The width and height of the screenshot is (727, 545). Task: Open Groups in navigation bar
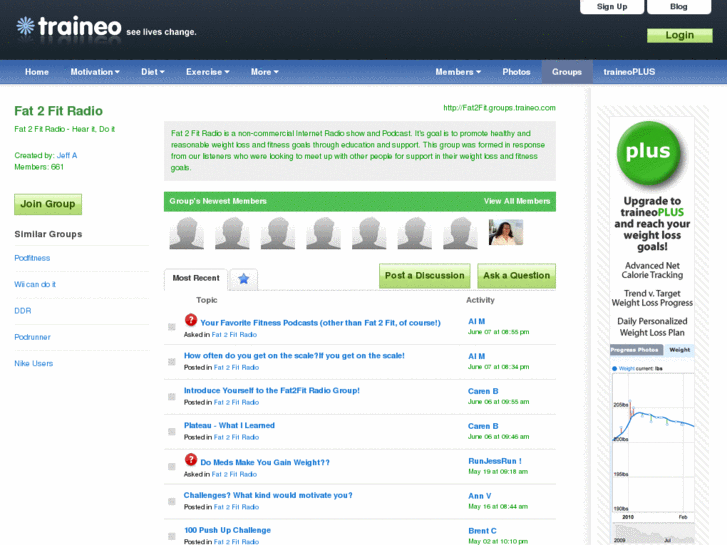tap(567, 72)
